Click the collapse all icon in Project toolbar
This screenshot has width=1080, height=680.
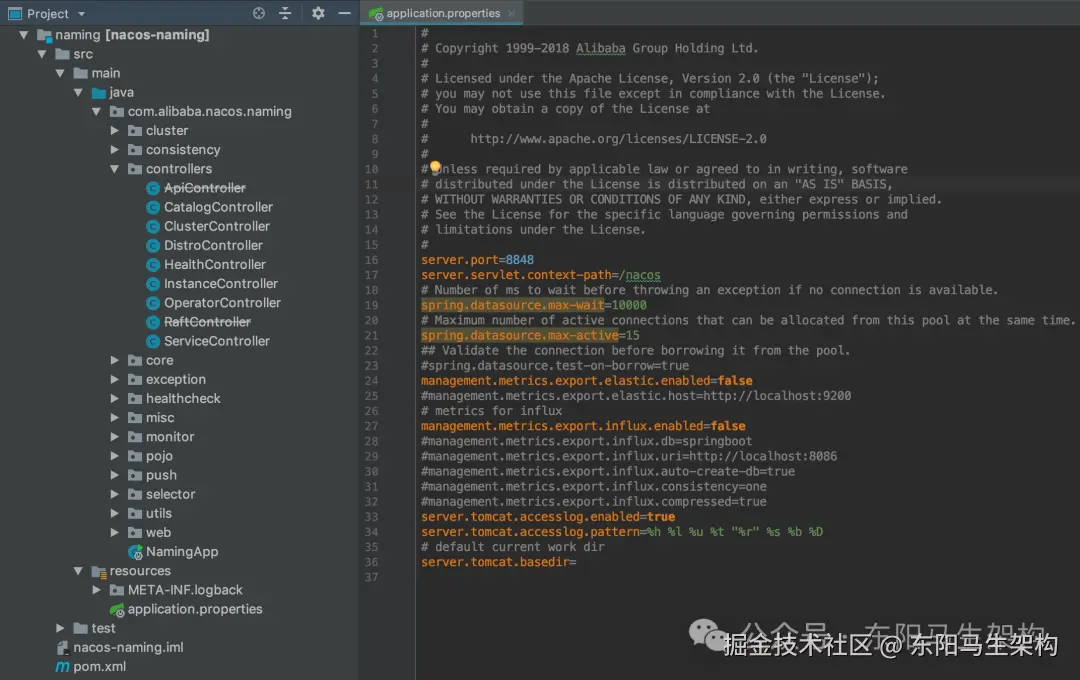coord(285,13)
